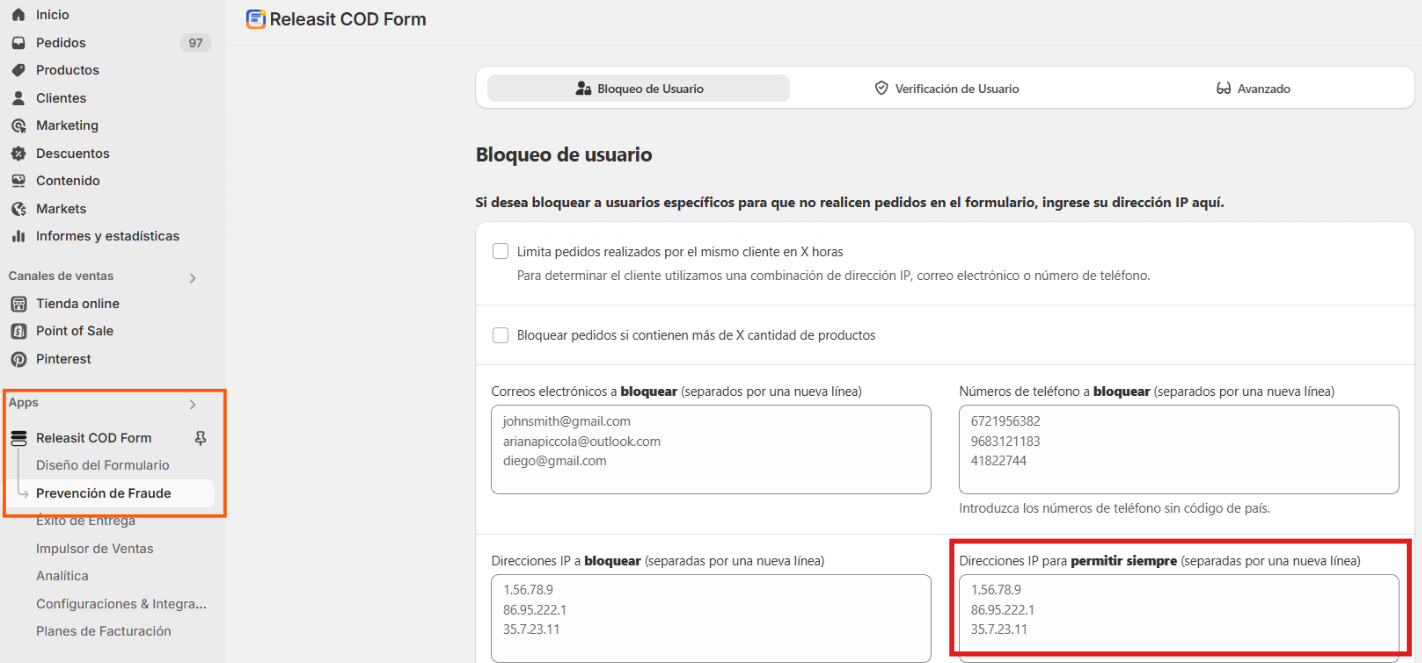Open Configuraciones & Integraciones submenu

point(121,604)
